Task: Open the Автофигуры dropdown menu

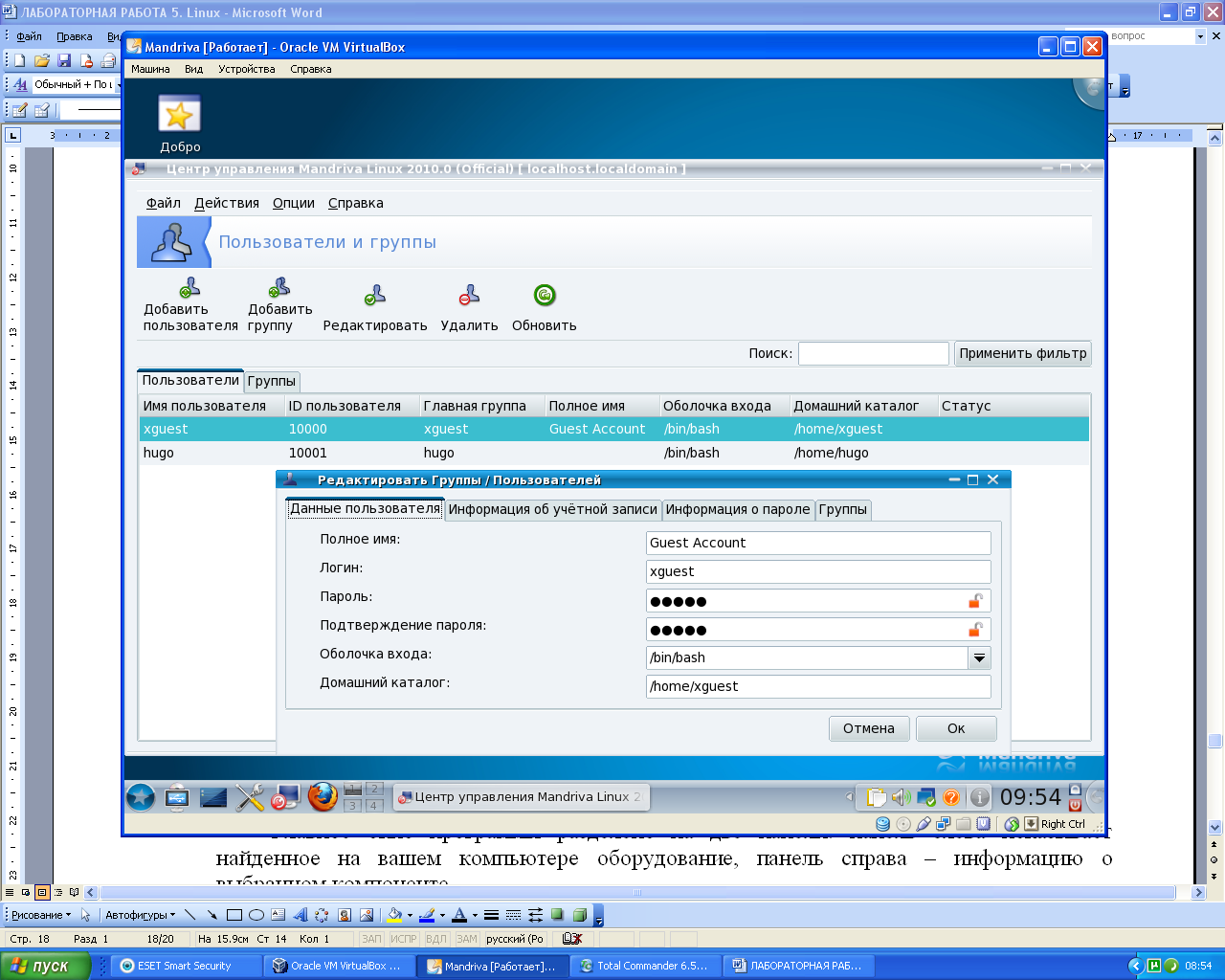Action: (140, 915)
